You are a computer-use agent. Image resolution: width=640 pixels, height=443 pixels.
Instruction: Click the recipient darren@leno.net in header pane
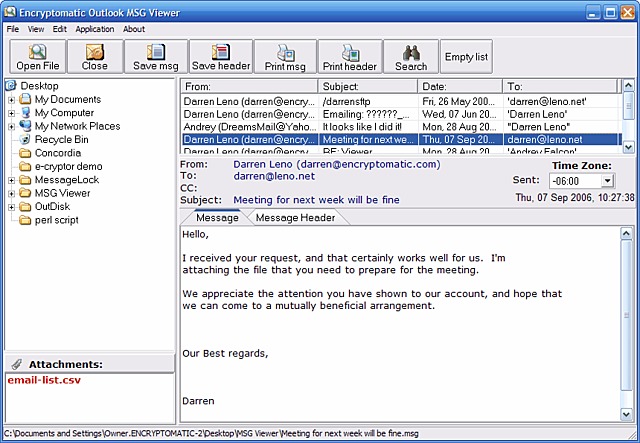pyautogui.click(x=274, y=176)
